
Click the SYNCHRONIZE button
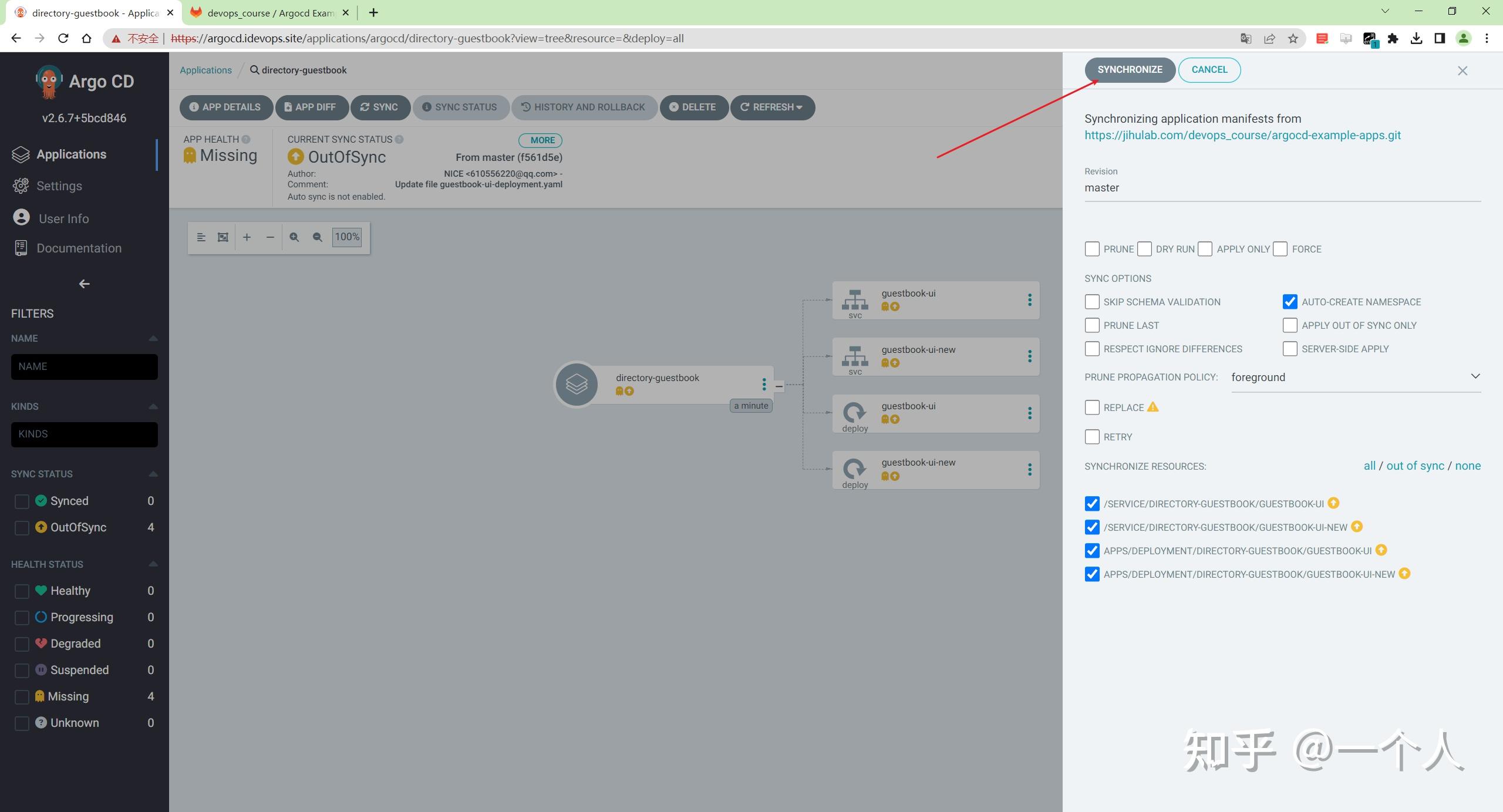(1130, 70)
